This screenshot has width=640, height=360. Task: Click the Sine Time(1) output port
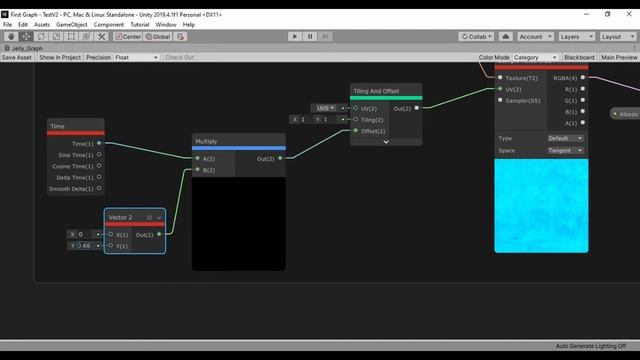point(99,155)
